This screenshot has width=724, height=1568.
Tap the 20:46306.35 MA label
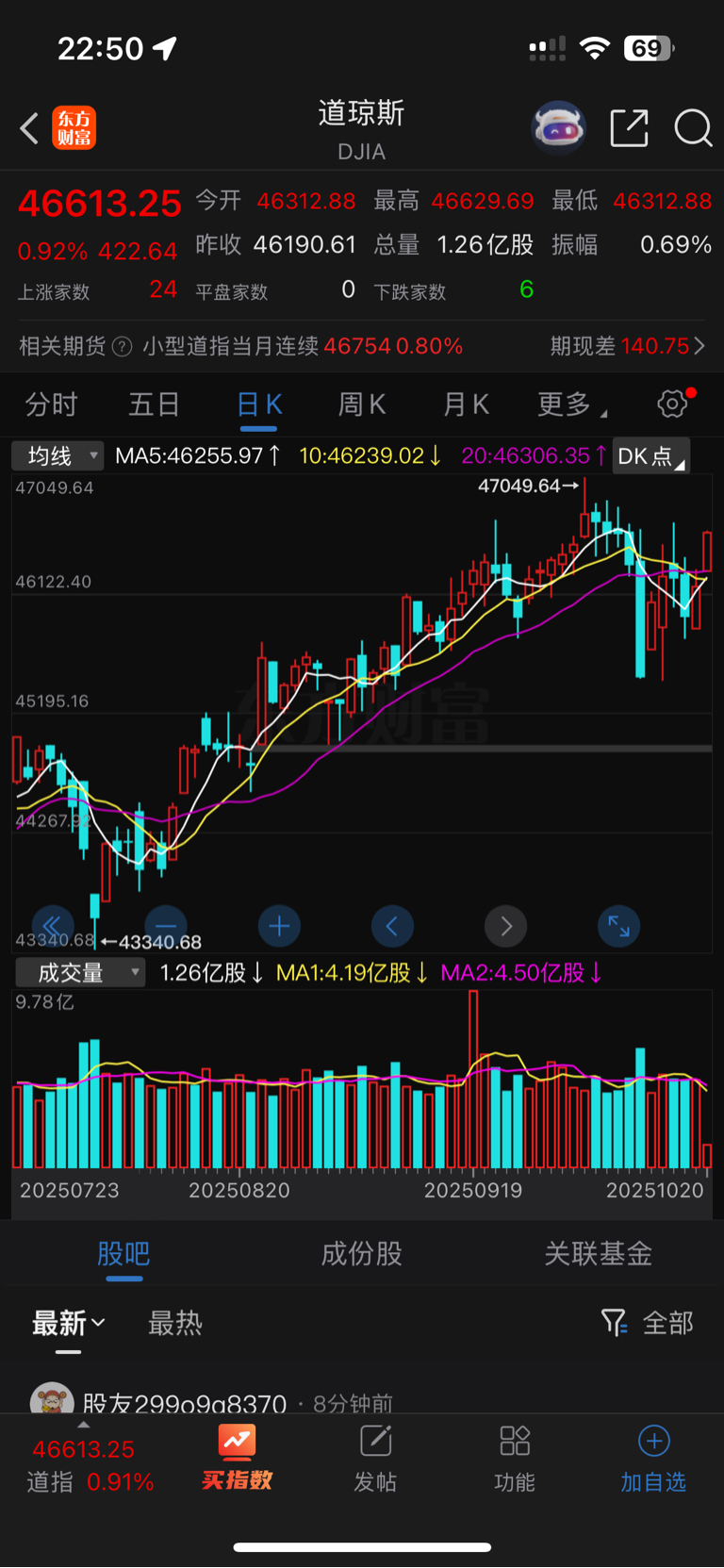pos(534,456)
